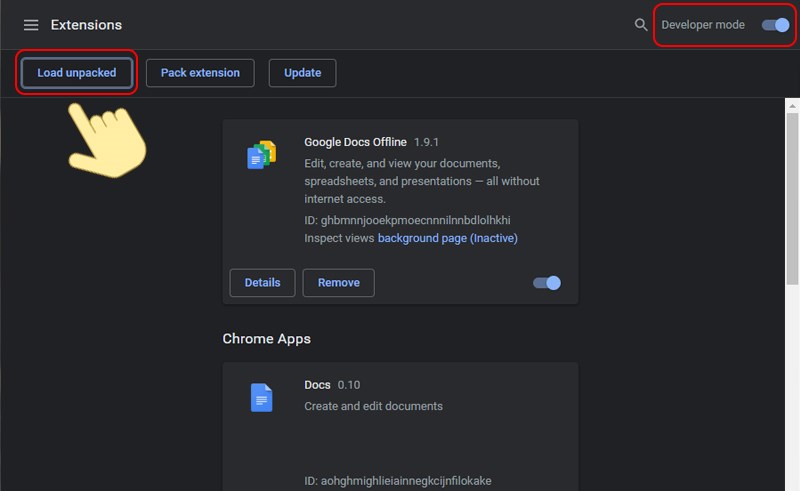Disable Developer mode toggle
Screen dimensions: 800x491
(x=775, y=25)
